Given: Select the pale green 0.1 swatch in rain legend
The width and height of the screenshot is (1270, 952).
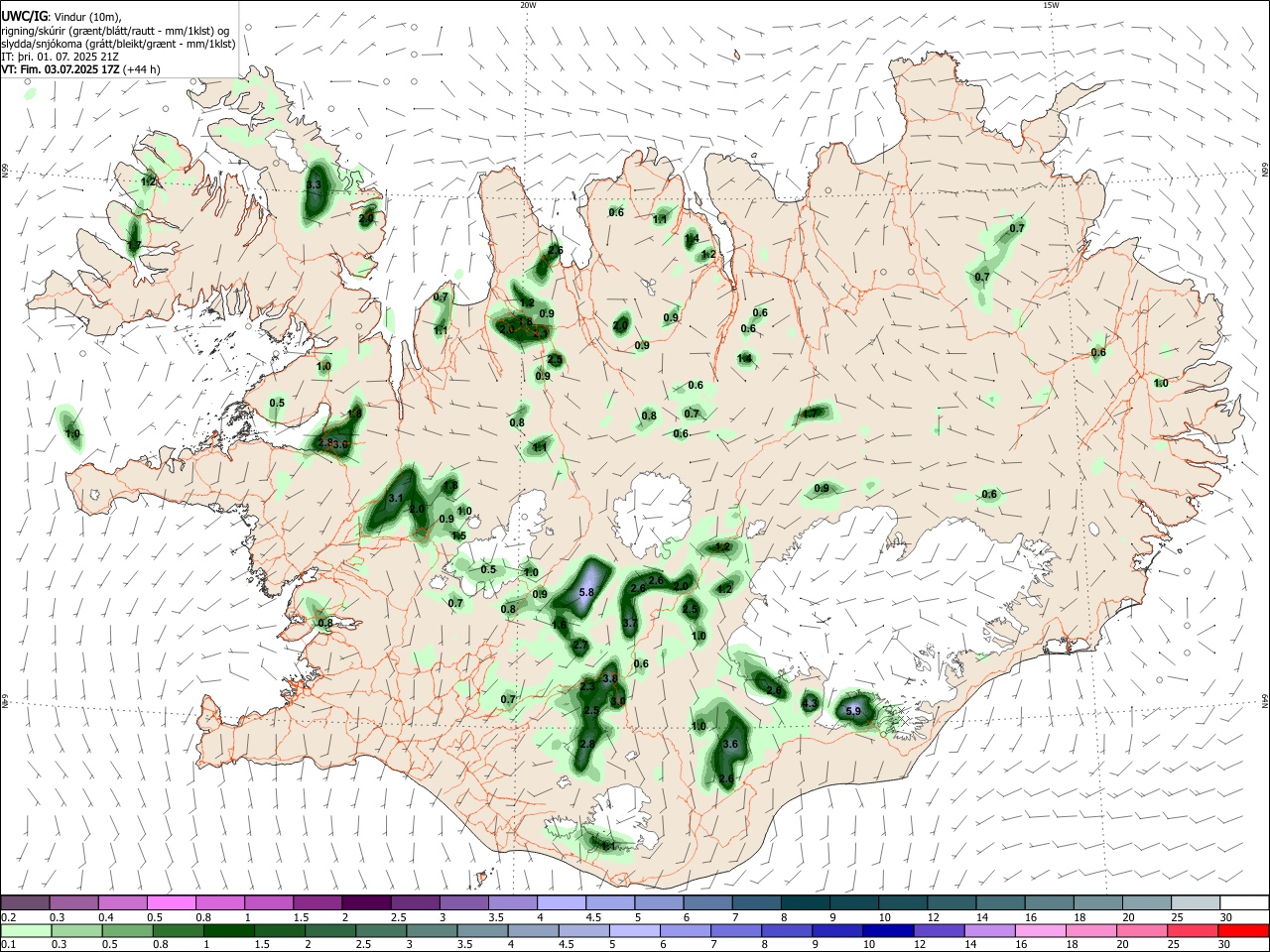Looking at the screenshot, I should pyautogui.click(x=27, y=930).
